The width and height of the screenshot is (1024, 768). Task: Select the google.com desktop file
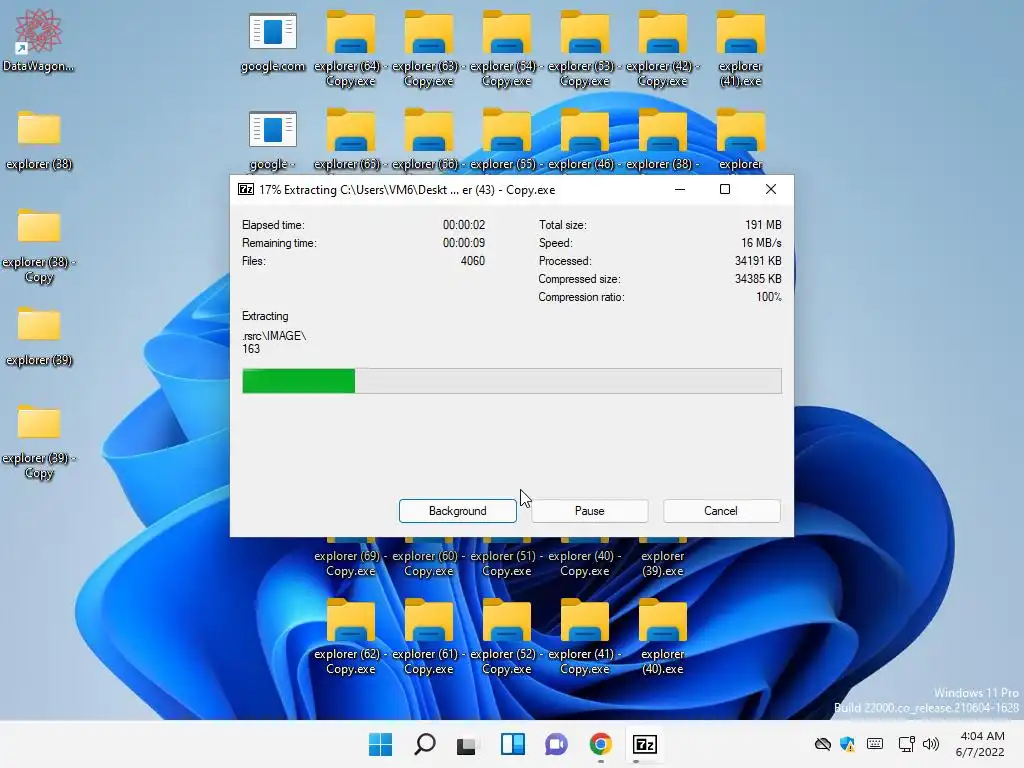273,43
